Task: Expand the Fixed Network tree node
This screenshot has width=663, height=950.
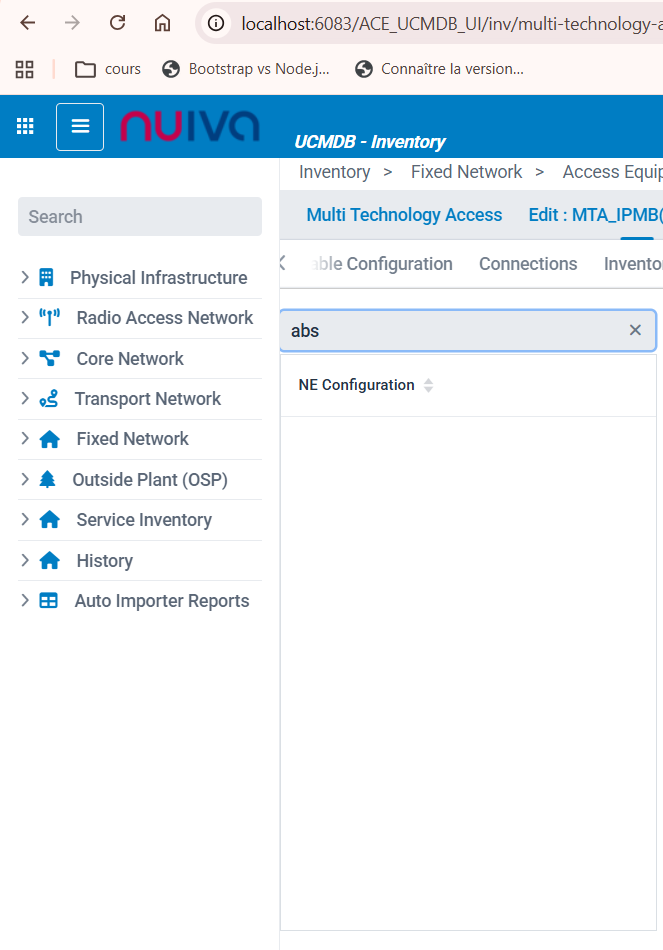Action: (25, 439)
